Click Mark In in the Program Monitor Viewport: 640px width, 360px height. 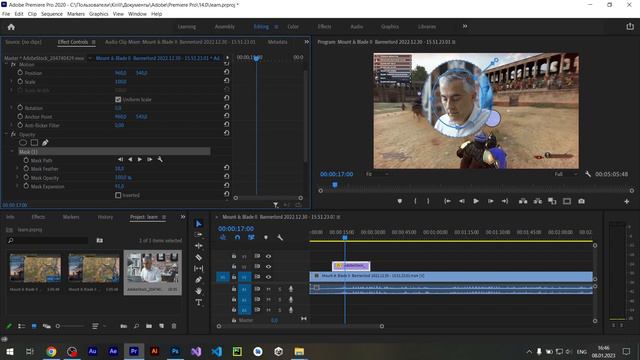click(415, 201)
